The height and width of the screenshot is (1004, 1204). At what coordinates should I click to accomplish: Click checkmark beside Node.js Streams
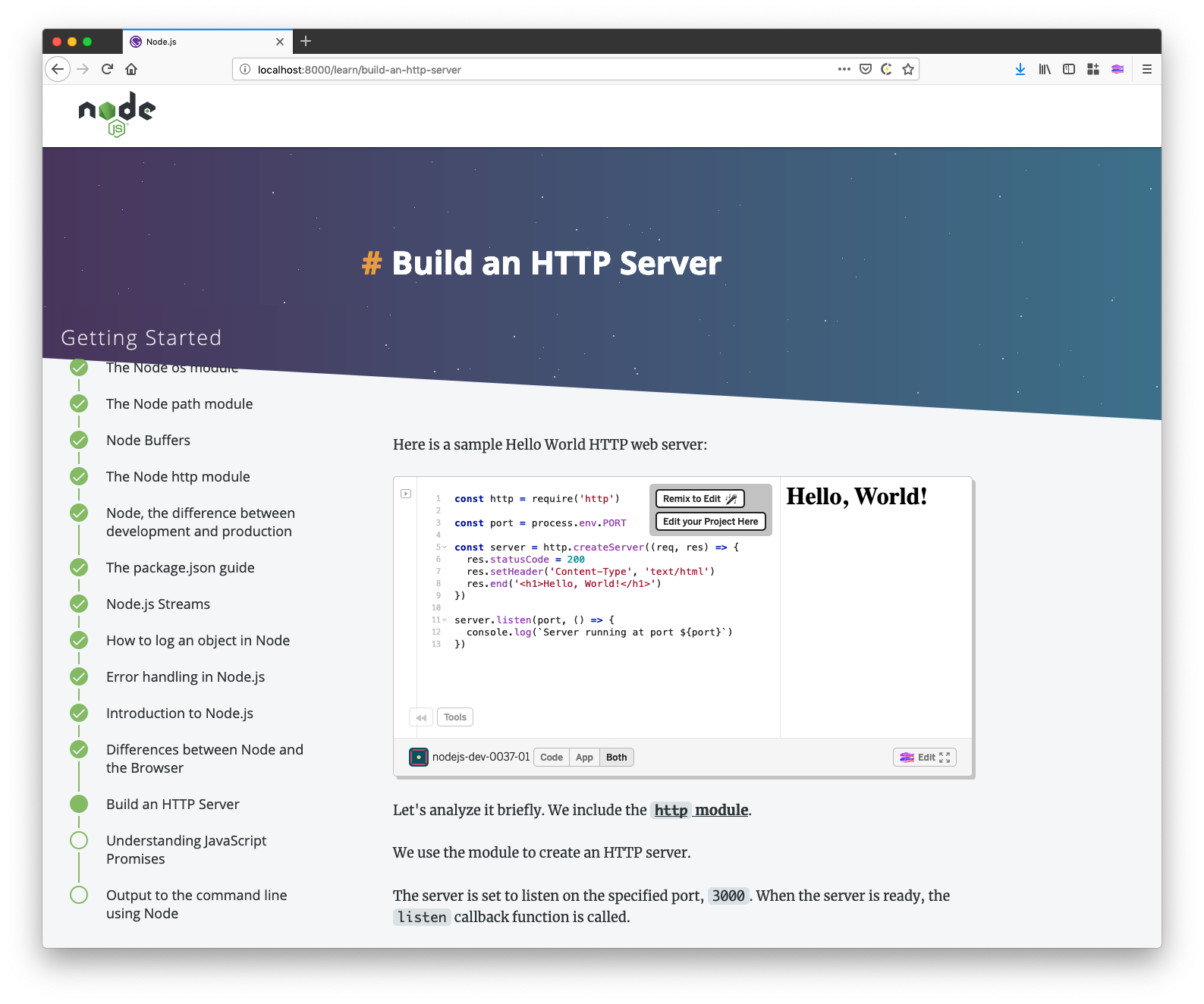point(79,604)
